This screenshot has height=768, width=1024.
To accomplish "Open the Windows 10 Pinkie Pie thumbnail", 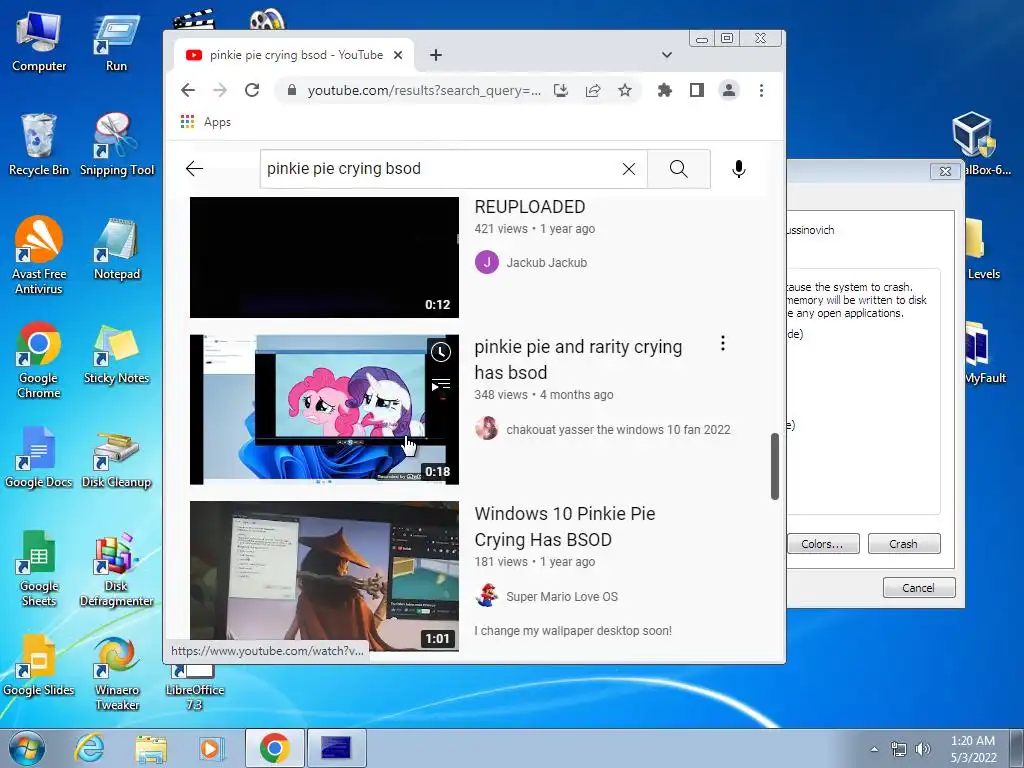I will pyautogui.click(x=324, y=576).
